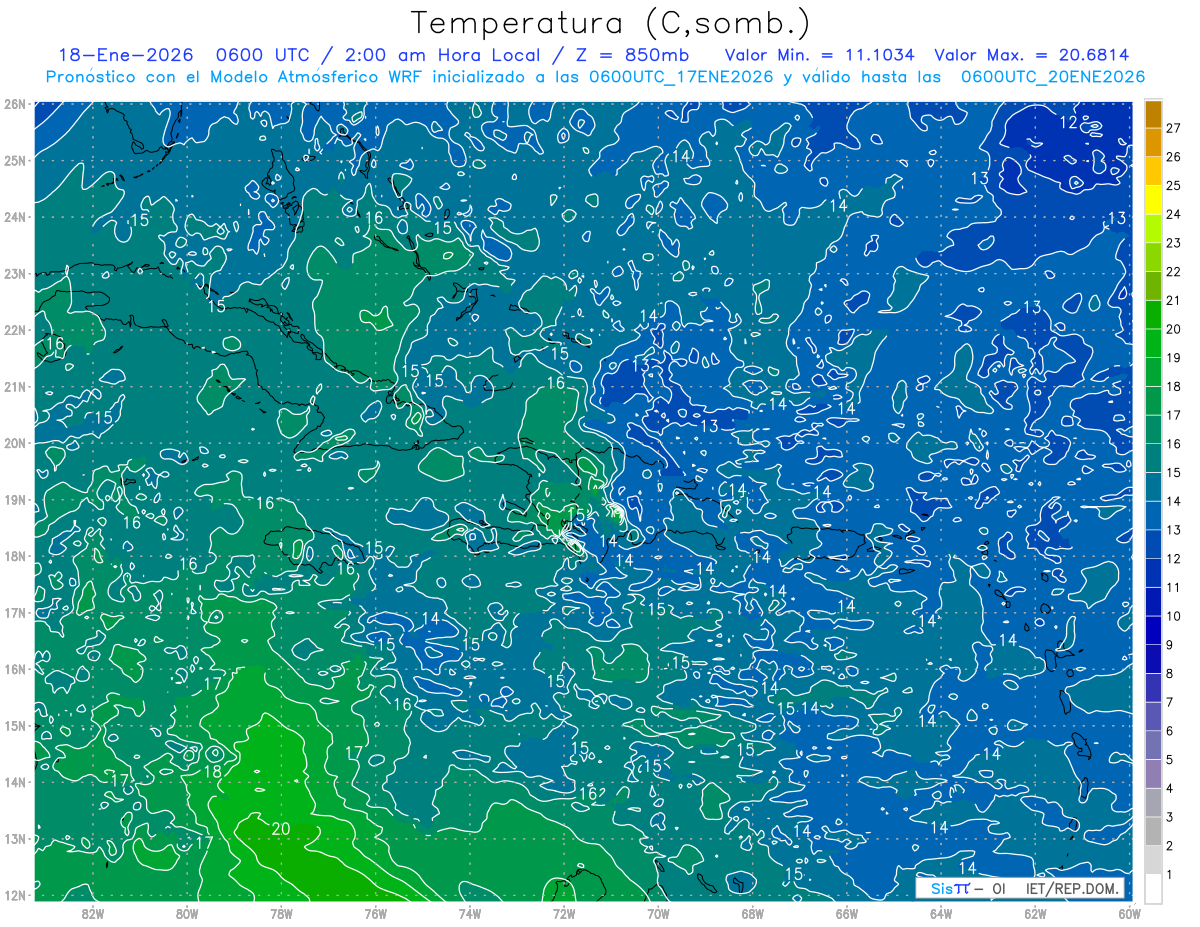This screenshot has height=927, width=1200.
Task: Click the "20N" latitude label
Action: tap(15, 443)
